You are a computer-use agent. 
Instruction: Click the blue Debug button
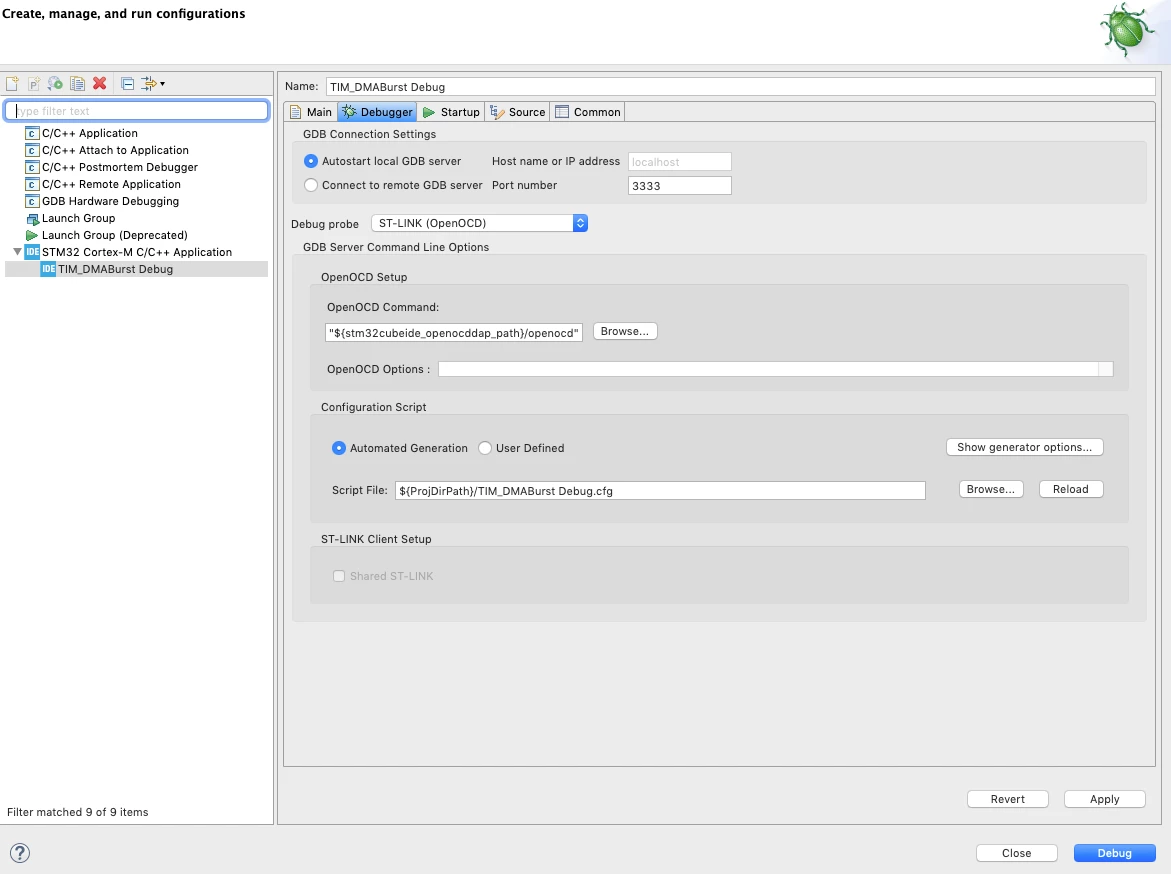point(1115,853)
